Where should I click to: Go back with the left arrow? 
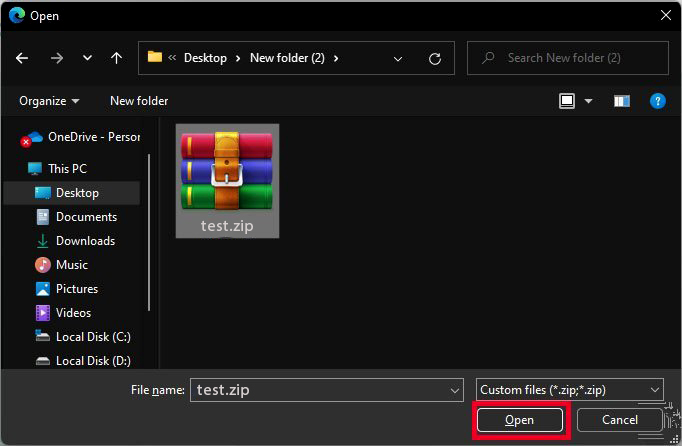click(x=22, y=58)
